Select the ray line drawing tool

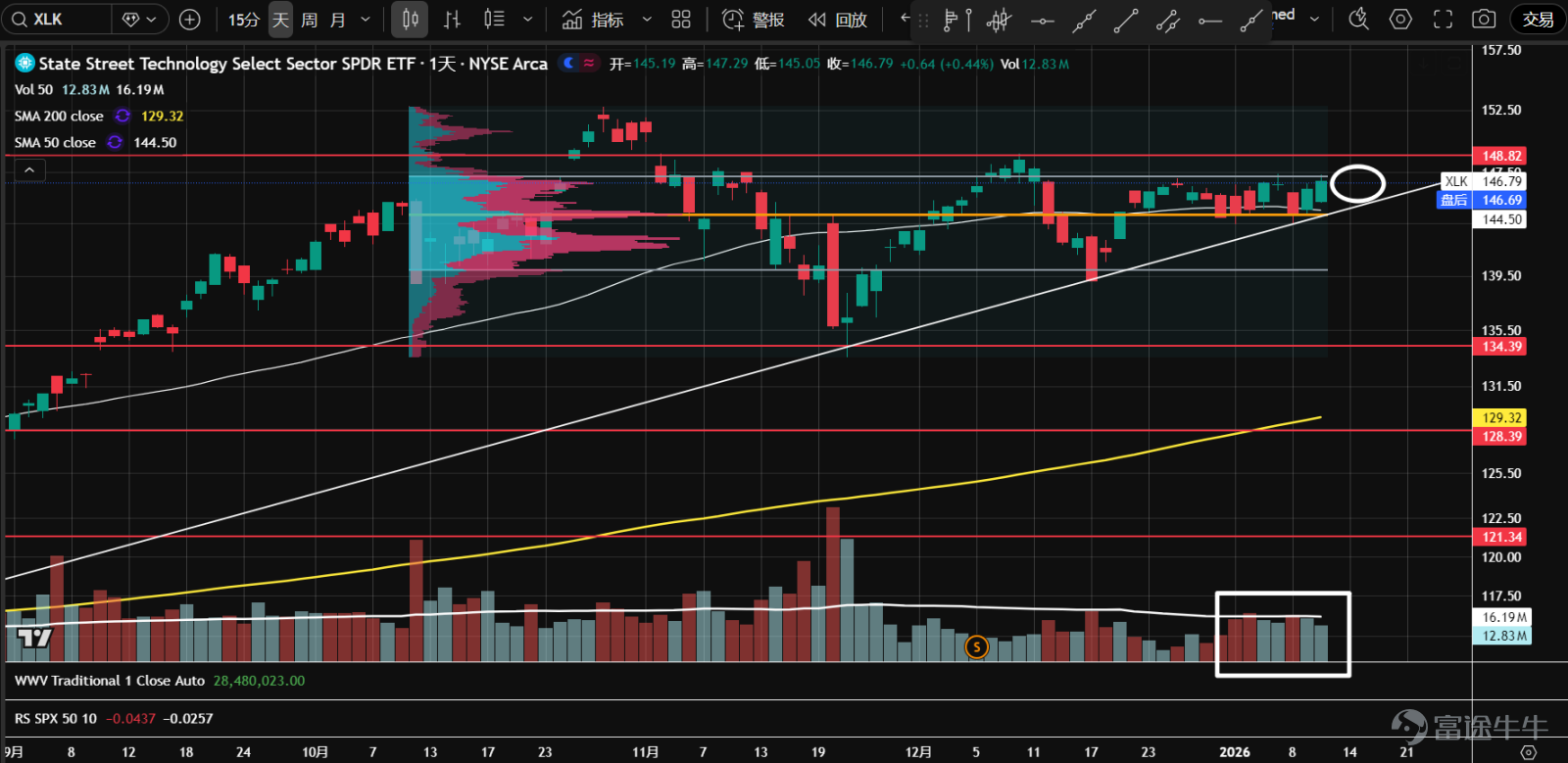[x=1251, y=21]
